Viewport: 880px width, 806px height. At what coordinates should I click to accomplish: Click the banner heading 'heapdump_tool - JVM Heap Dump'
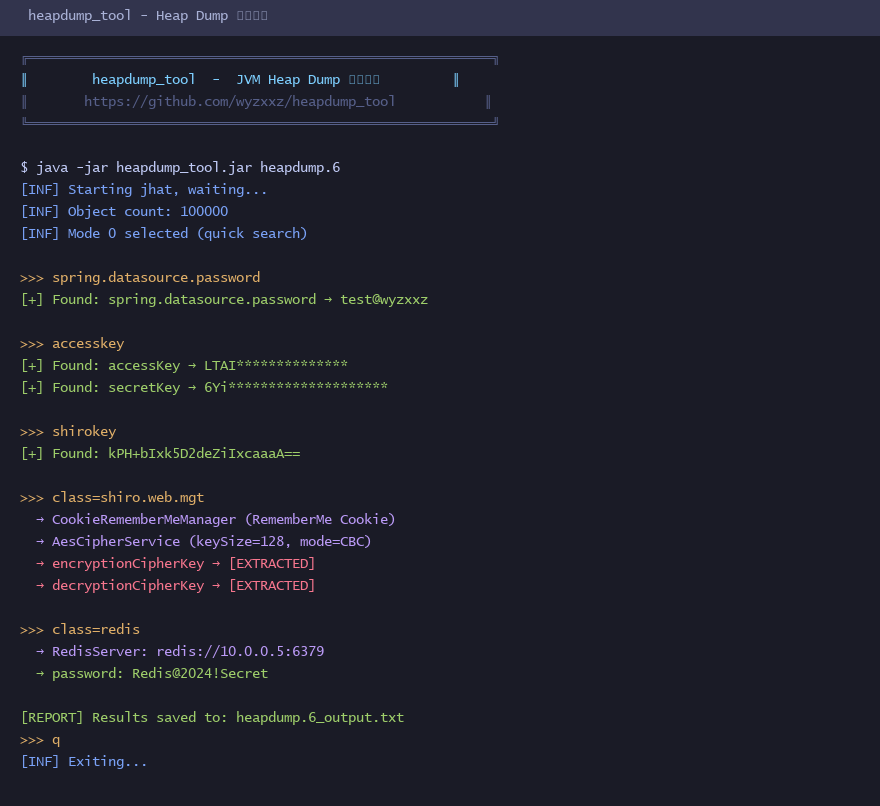[236, 80]
